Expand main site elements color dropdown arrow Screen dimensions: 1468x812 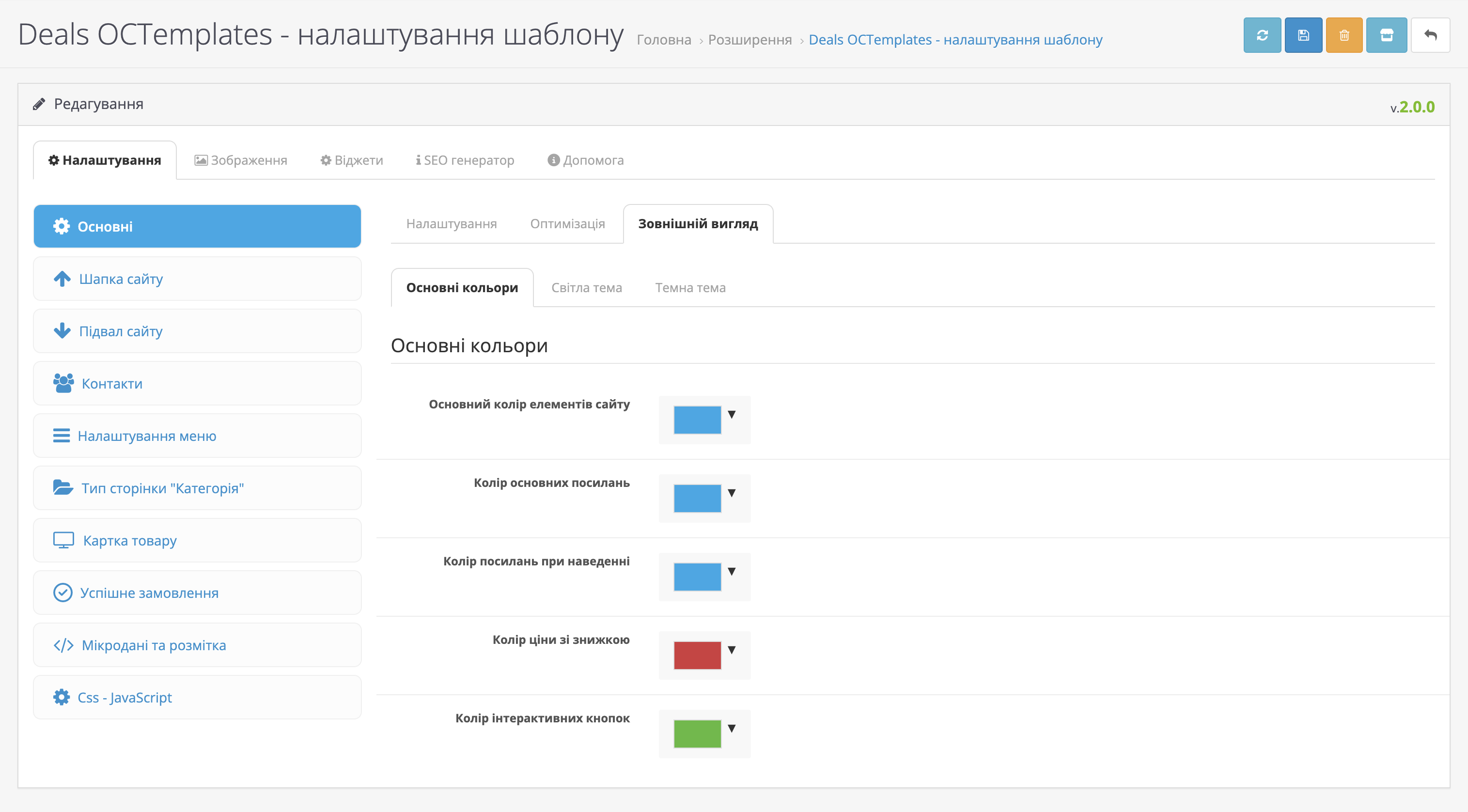pyautogui.click(x=732, y=415)
